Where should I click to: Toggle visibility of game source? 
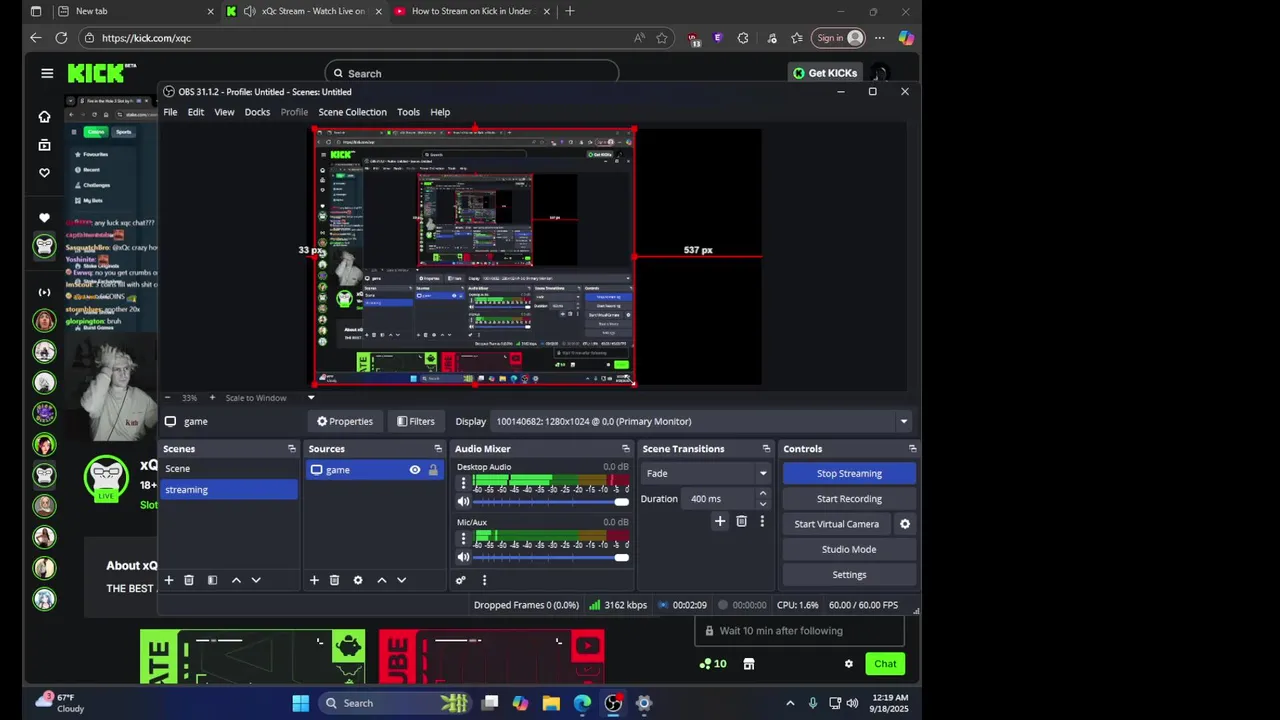[x=415, y=470]
